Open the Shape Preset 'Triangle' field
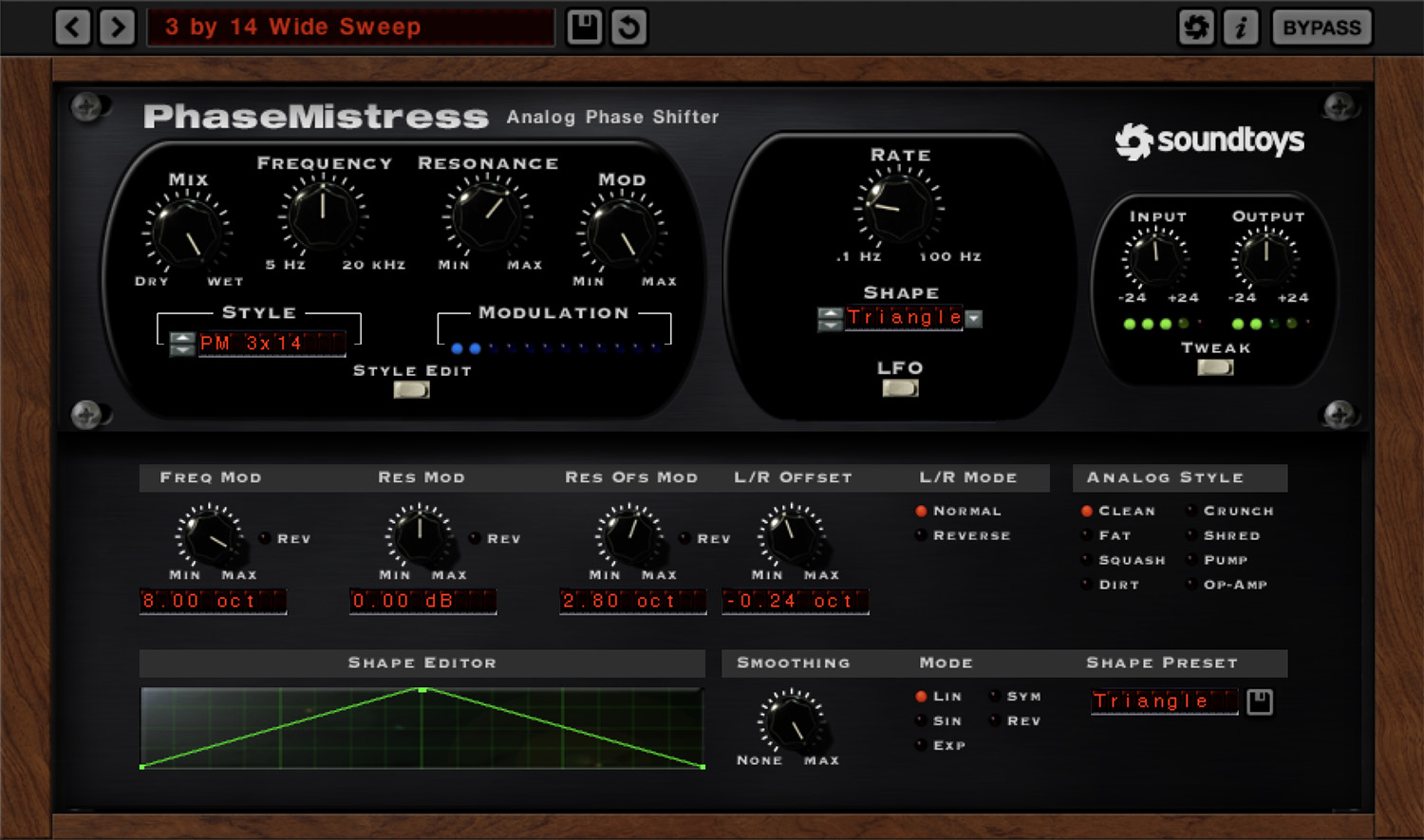Image resolution: width=1424 pixels, height=840 pixels. 1165,701
